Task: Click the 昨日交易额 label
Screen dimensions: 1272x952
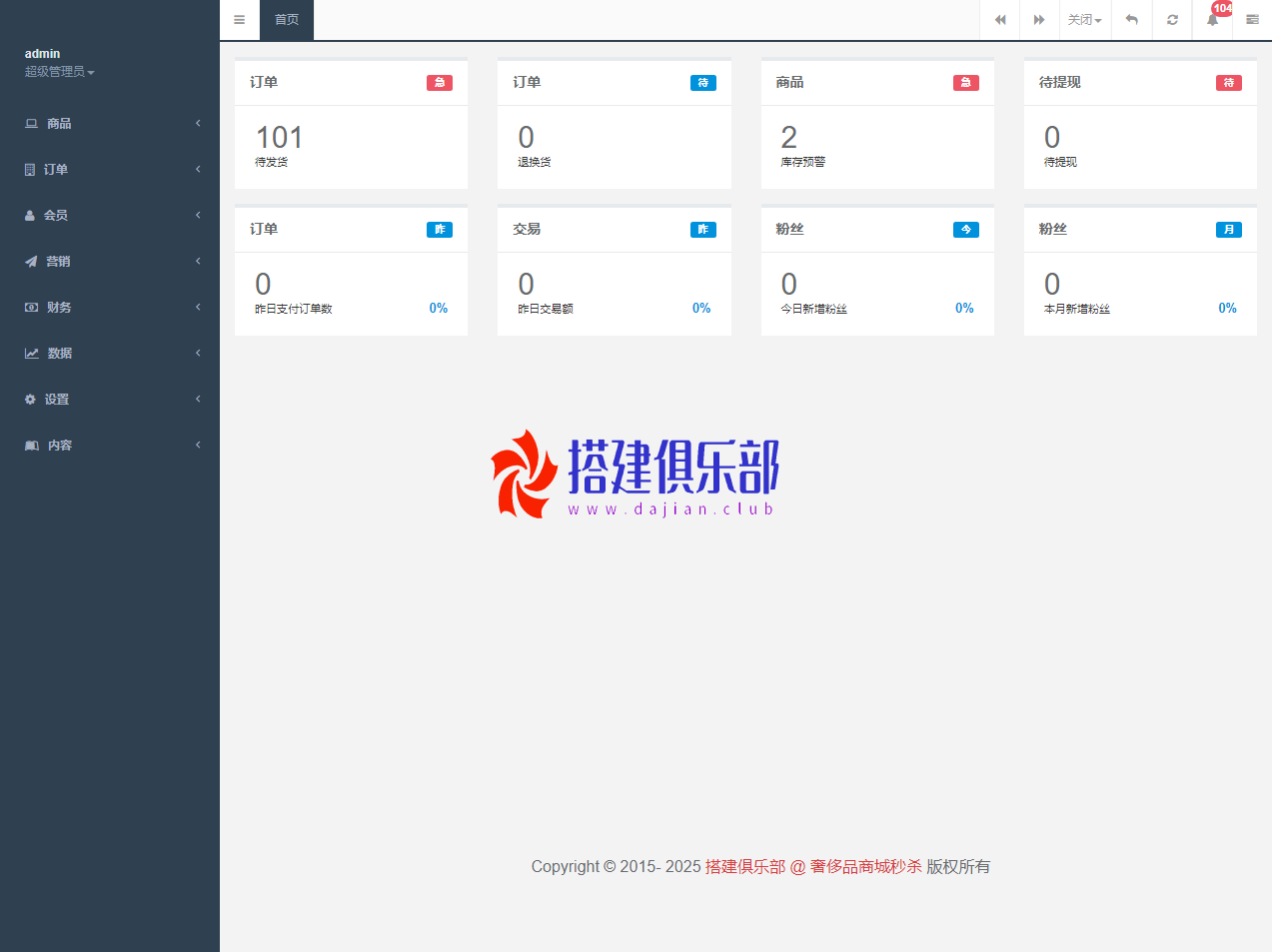Action: pos(546,309)
